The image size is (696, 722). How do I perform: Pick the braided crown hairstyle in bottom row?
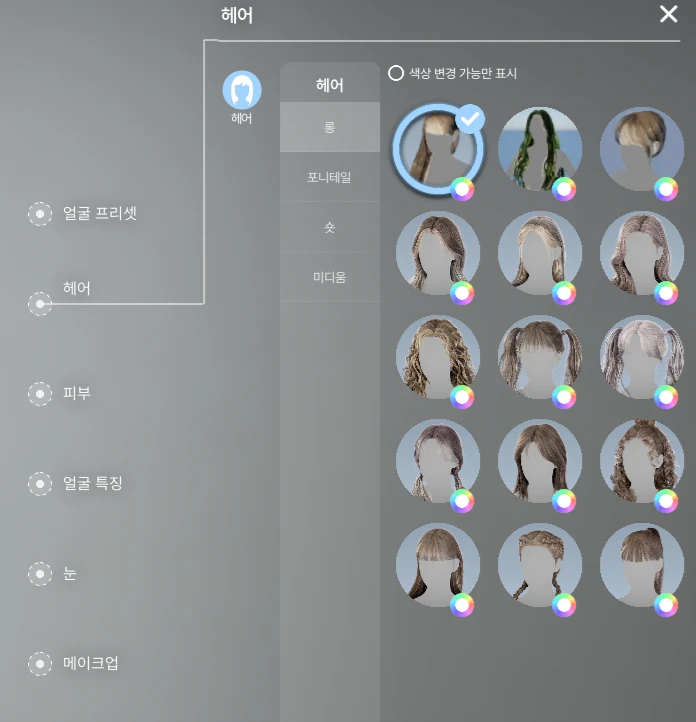click(539, 564)
